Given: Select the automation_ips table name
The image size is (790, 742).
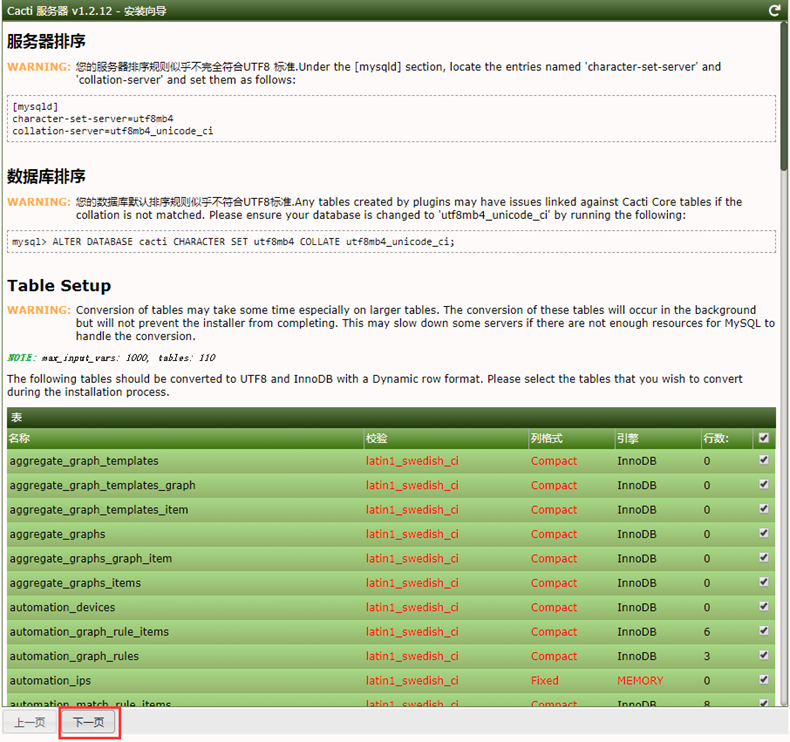Looking at the screenshot, I should pos(50,681).
